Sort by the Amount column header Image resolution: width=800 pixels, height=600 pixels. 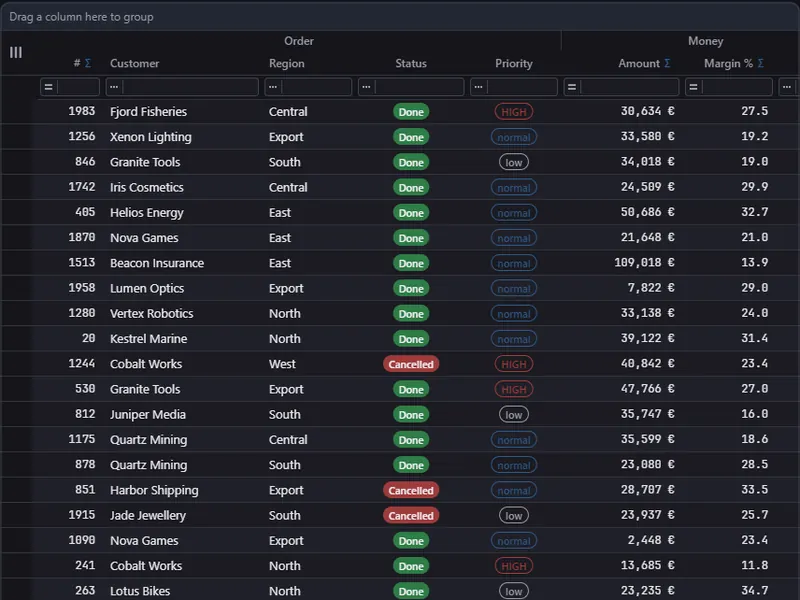pyautogui.click(x=639, y=63)
